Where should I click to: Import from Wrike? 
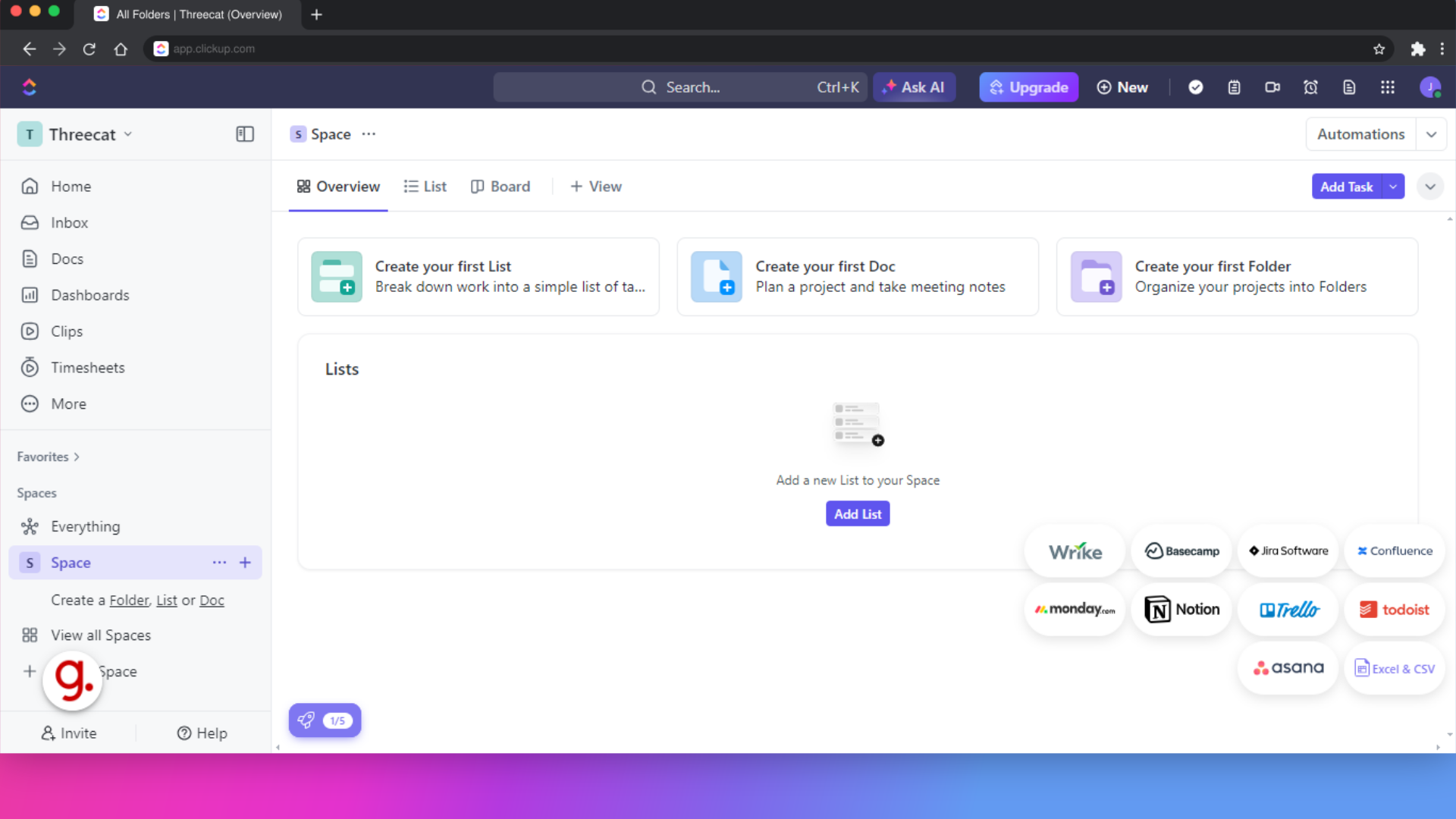click(x=1075, y=551)
